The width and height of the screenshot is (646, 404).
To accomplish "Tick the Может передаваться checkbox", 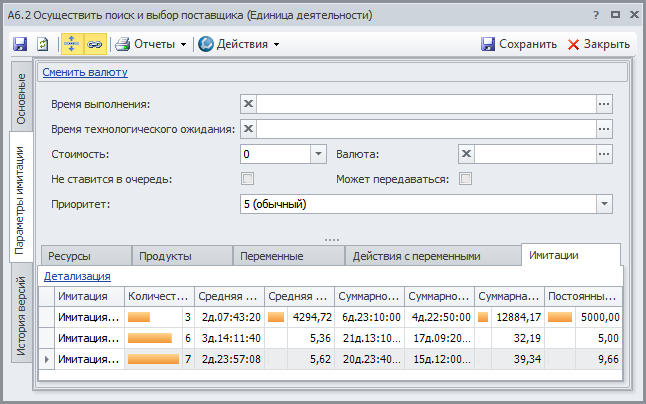I will [x=465, y=179].
